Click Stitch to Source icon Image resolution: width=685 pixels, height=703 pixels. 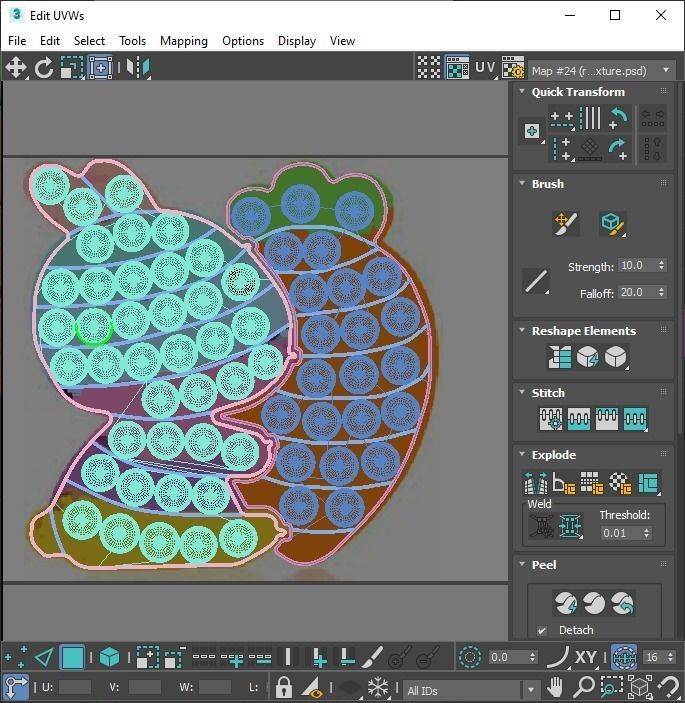pyautogui.click(x=607, y=419)
